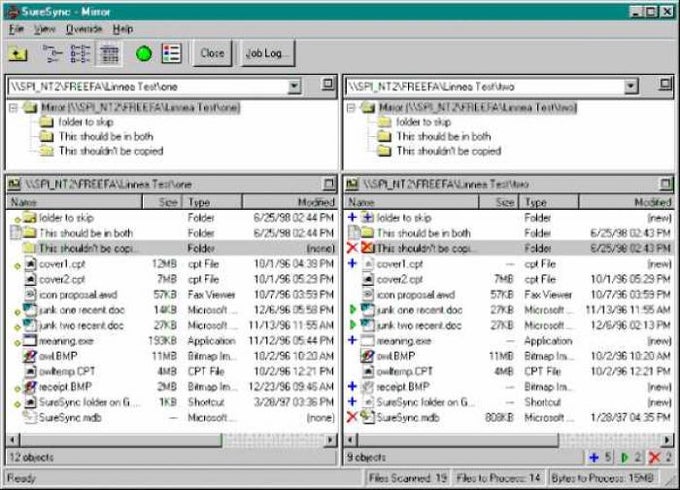The height and width of the screenshot is (490, 680).
Task: Click green arrow update count in status
Action: pos(631,457)
